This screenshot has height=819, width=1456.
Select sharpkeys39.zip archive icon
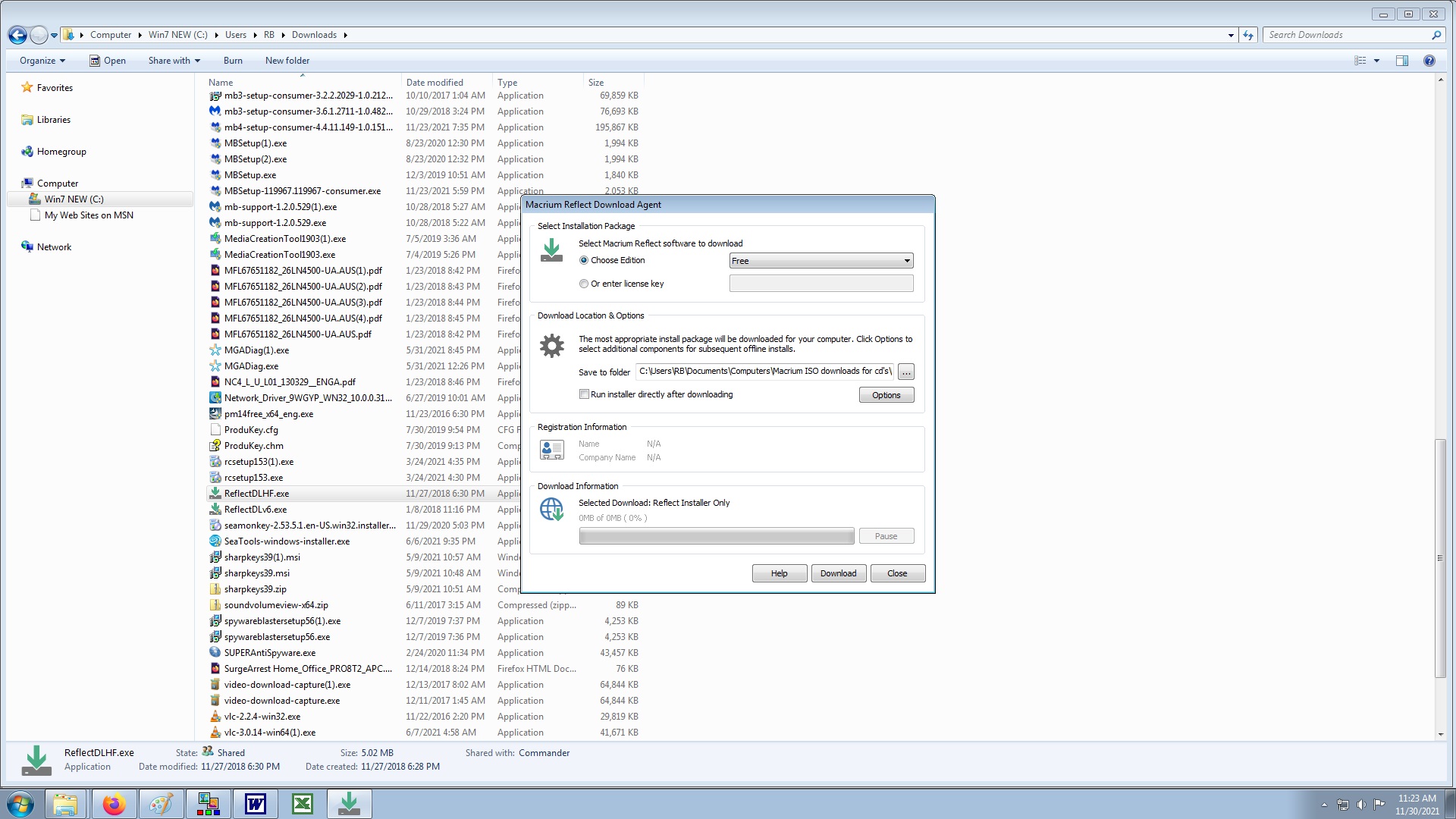[215, 589]
